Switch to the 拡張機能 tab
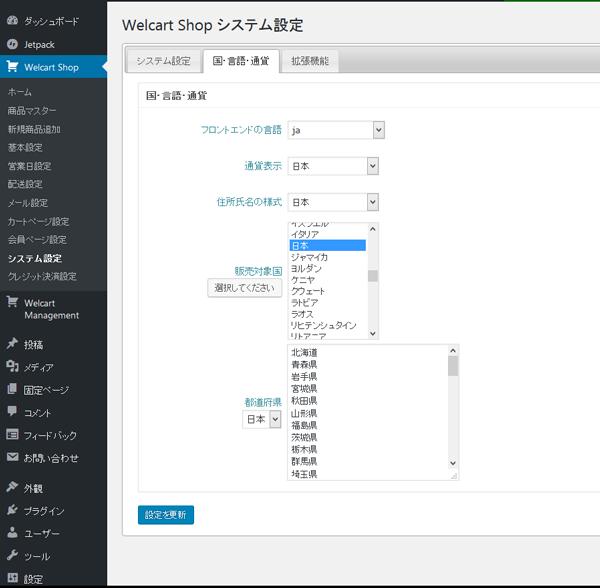This screenshot has height=588, width=600. (x=310, y=61)
